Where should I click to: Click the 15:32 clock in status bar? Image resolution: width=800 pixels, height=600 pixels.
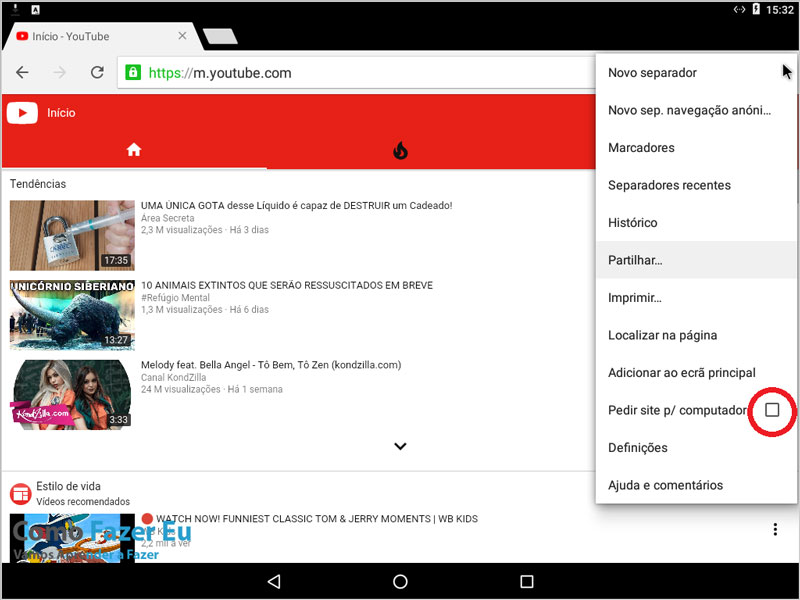coord(780,10)
